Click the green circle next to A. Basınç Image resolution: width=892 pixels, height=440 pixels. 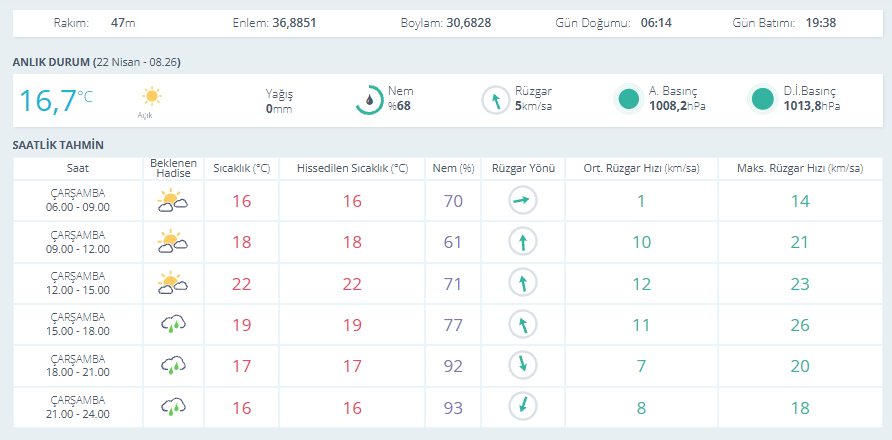628,99
